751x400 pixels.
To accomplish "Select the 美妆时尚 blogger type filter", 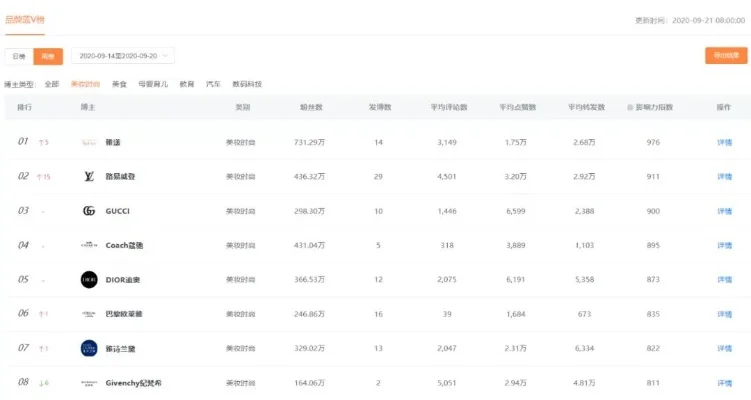I will coord(85,84).
